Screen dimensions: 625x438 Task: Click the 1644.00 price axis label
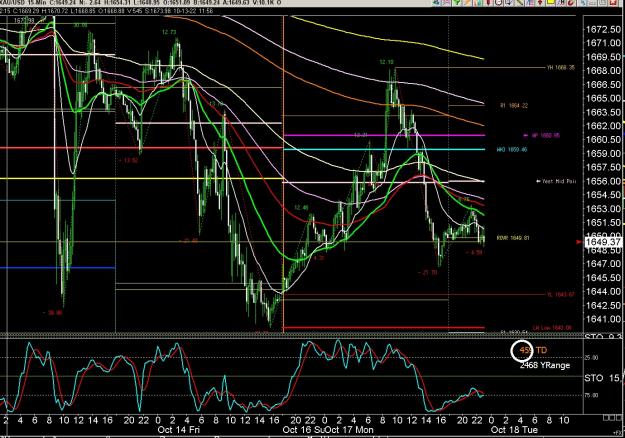(603, 291)
